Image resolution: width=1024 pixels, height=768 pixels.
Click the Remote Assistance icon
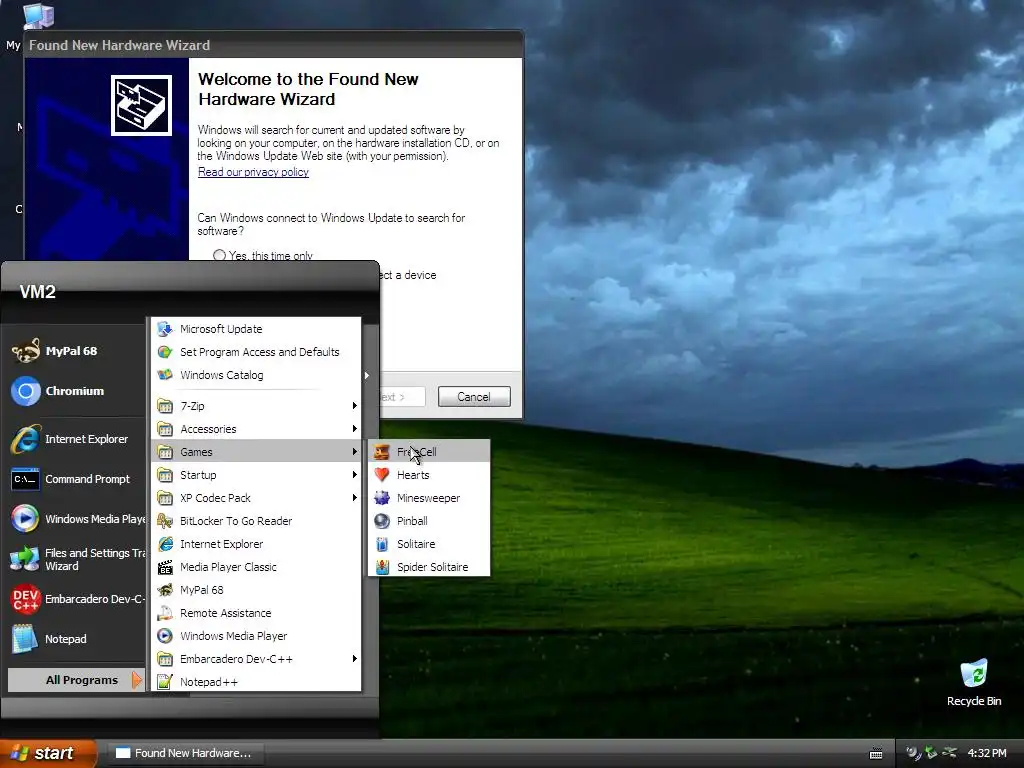tap(165, 613)
